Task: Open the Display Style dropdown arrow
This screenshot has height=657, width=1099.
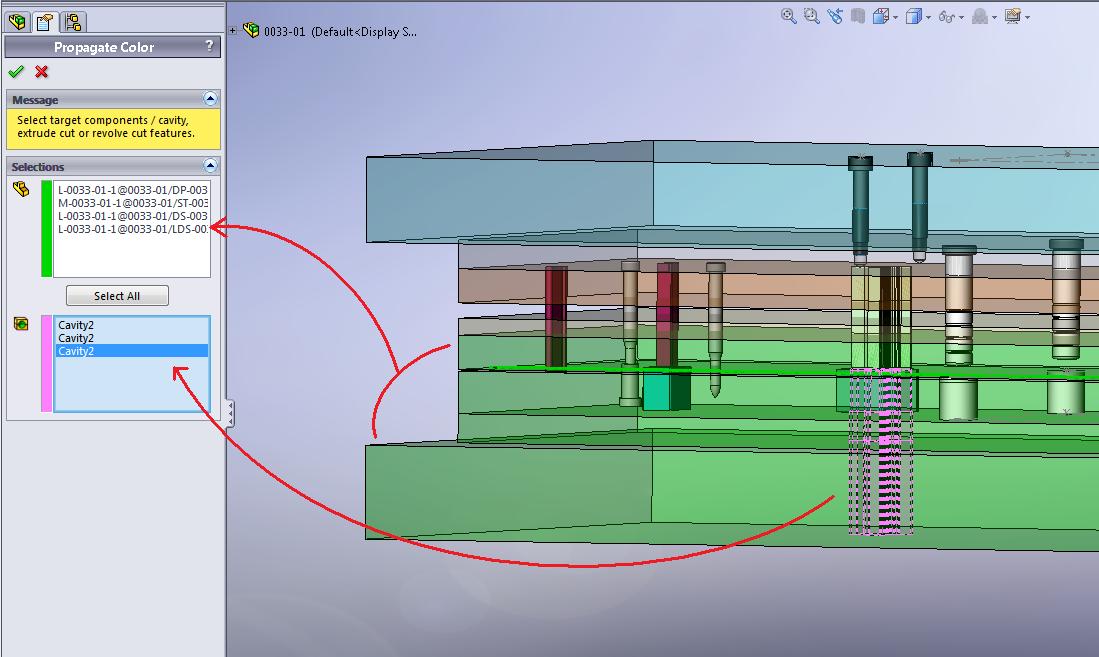Action: click(x=929, y=17)
